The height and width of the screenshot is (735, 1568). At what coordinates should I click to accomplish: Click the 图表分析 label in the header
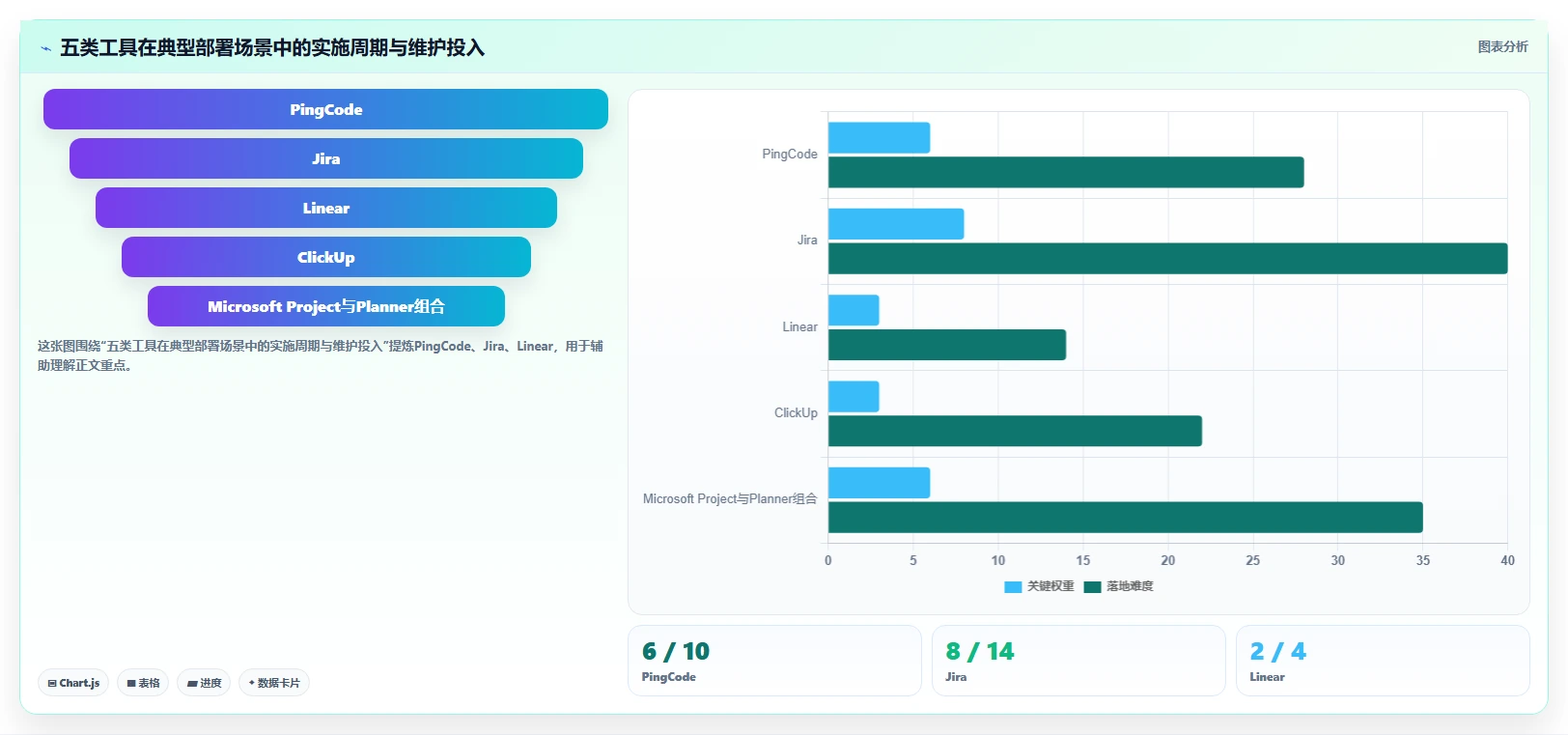click(1502, 46)
